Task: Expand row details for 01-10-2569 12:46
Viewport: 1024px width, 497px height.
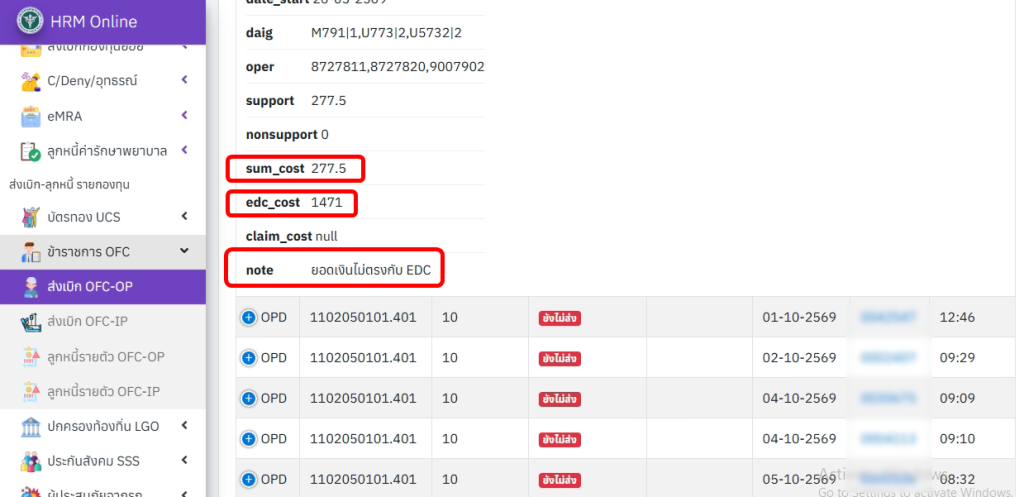Action: [x=248, y=317]
